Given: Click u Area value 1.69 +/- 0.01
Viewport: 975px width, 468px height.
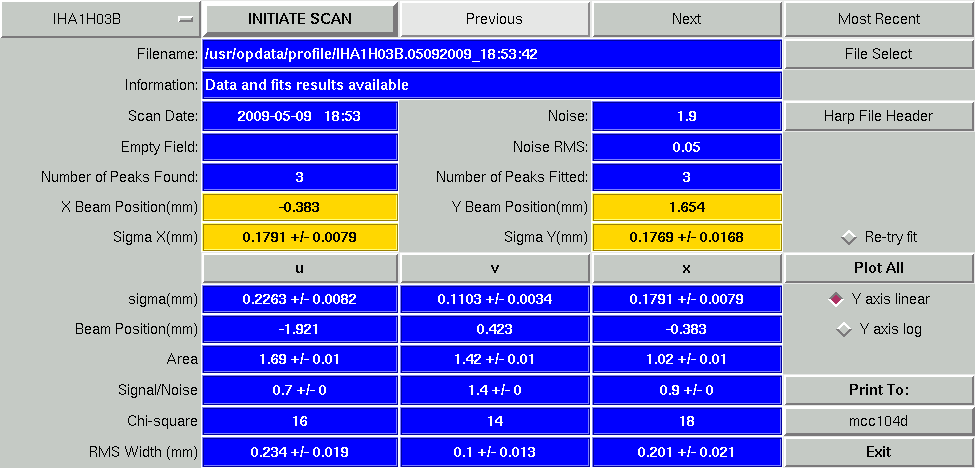Looking at the screenshot, I should click(x=300, y=359).
